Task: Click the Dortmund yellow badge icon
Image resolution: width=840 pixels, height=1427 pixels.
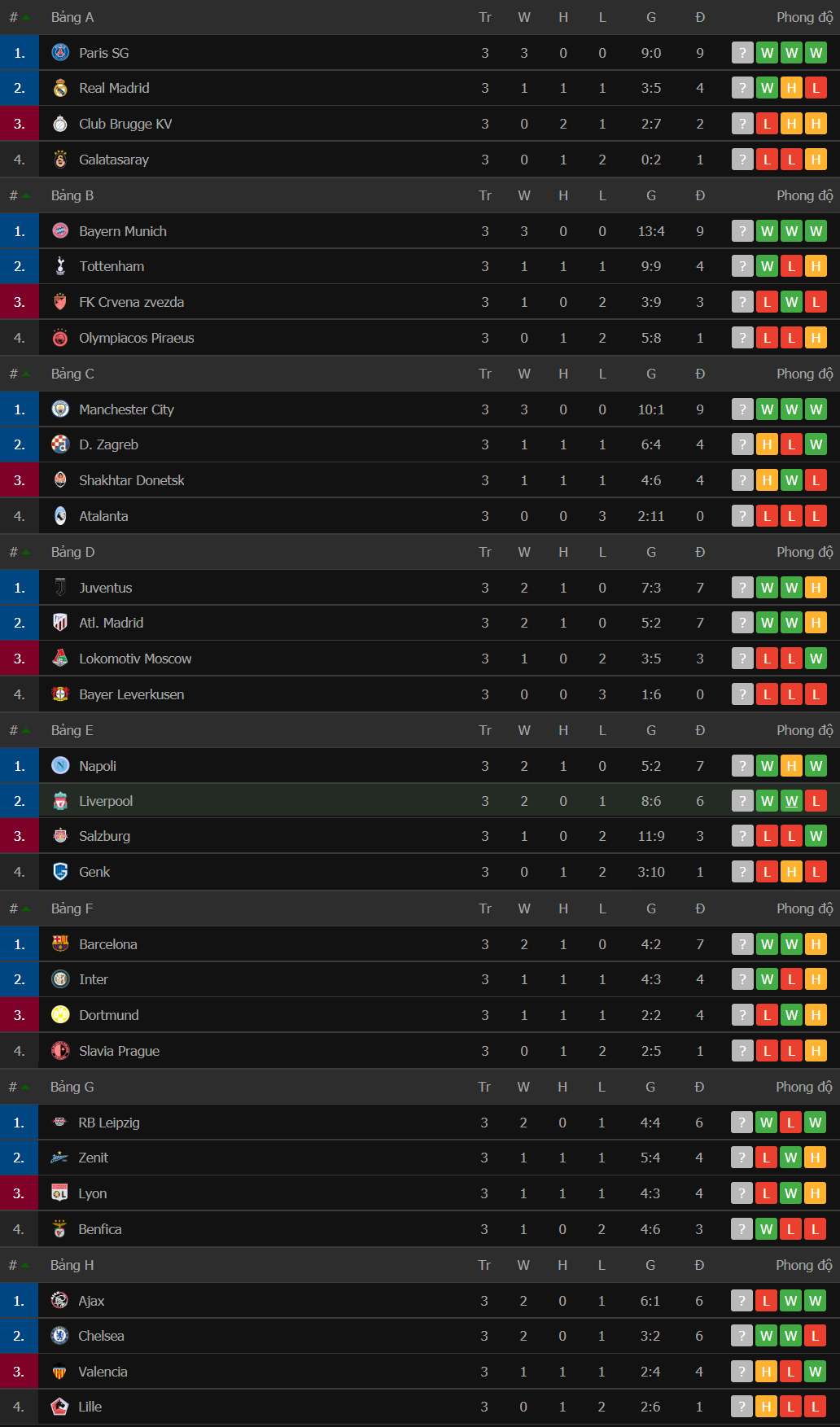Action: pyautogui.click(x=60, y=1015)
